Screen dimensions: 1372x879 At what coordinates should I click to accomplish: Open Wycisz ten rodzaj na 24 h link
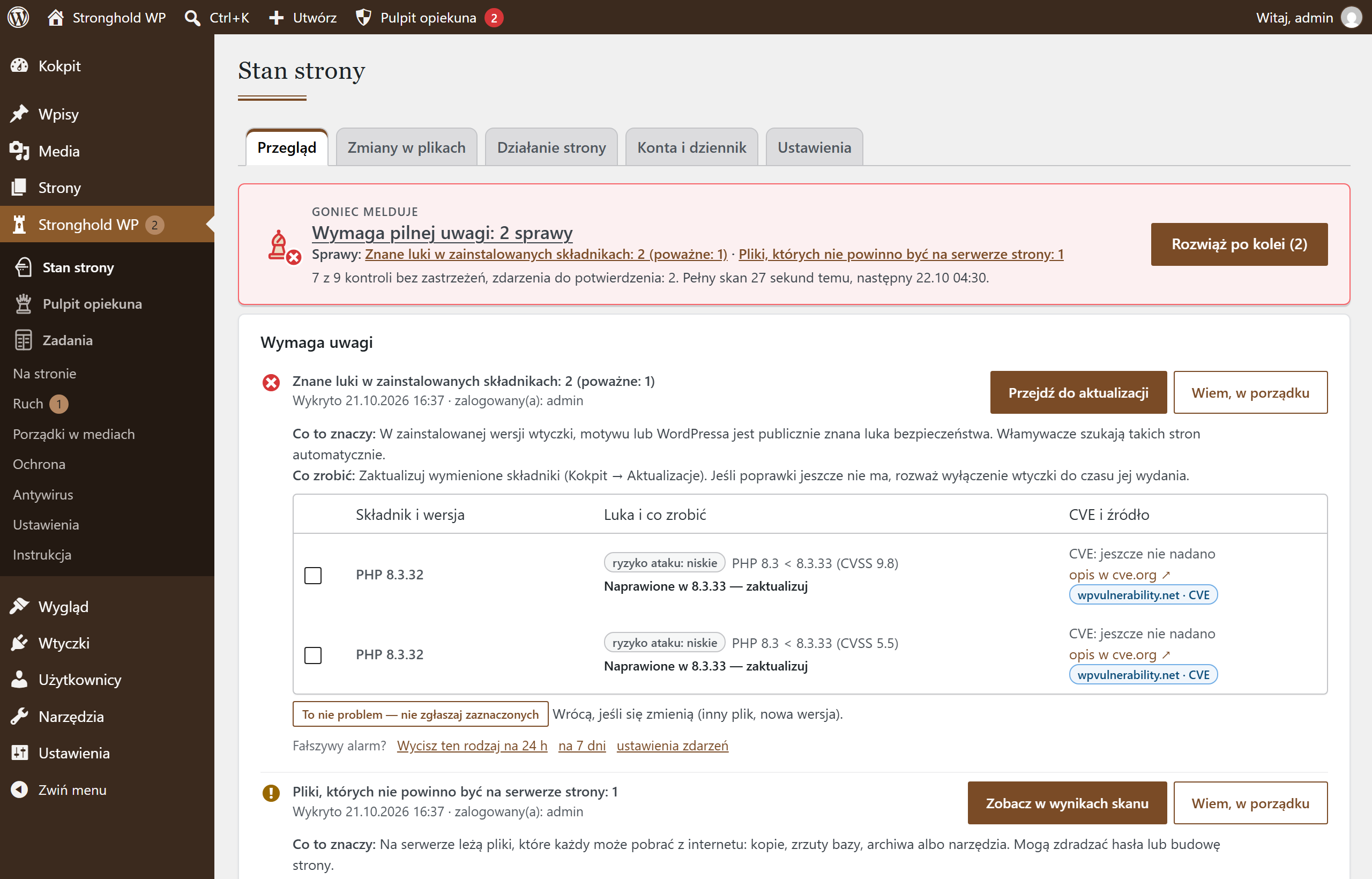pyautogui.click(x=472, y=746)
